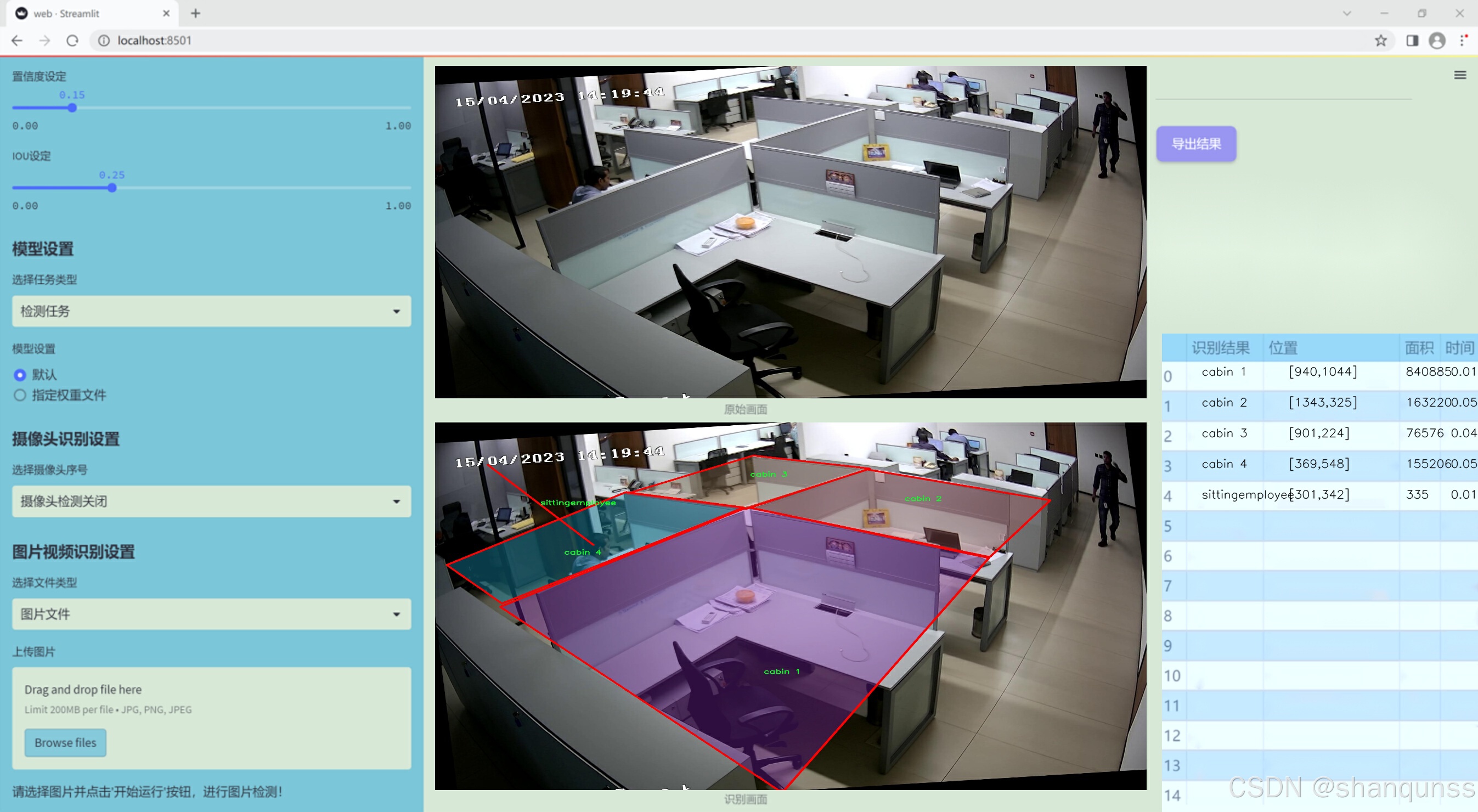The width and height of the screenshot is (1478, 812).
Task: Click the 置信度设定 slider handle
Action: [72, 108]
